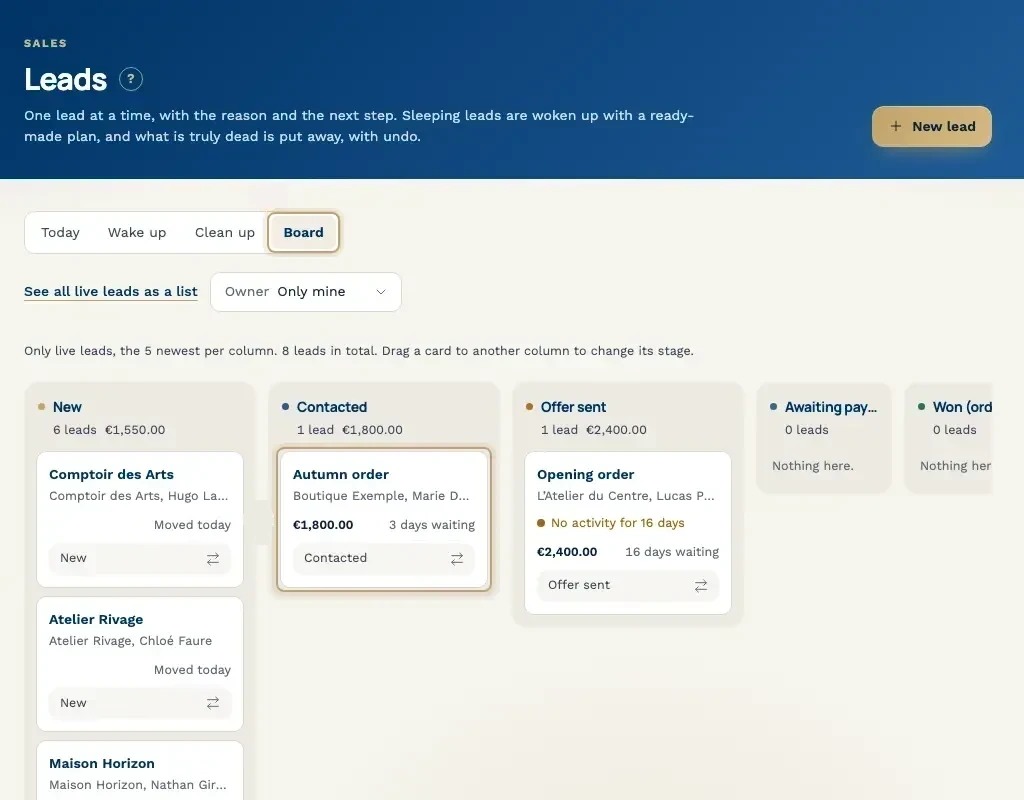The height and width of the screenshot is (800, 1024).
Task: Open the Maison Horizon lead title
Action: [x=102, y=763]
